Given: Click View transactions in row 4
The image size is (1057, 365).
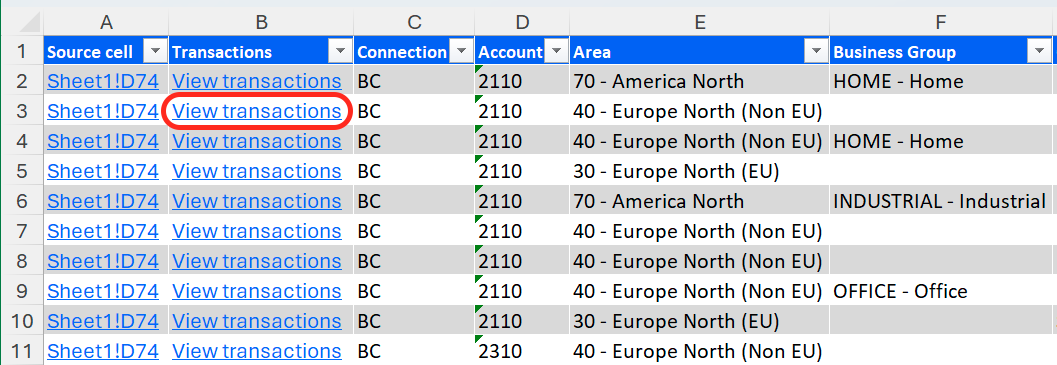Looking at the screenshot, I should (x=257, y=141).
